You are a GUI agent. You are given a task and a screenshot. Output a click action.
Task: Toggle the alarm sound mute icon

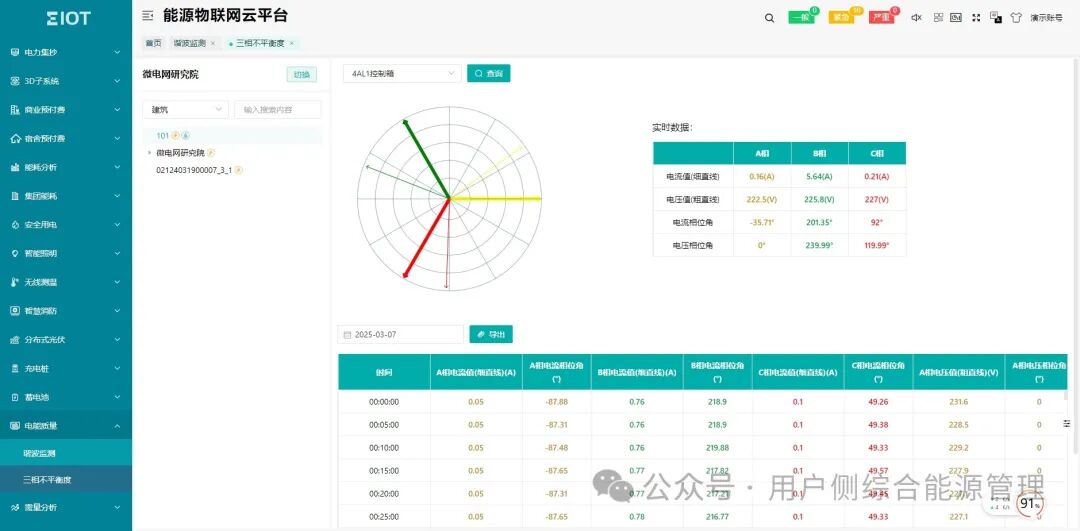coord(916,18)
